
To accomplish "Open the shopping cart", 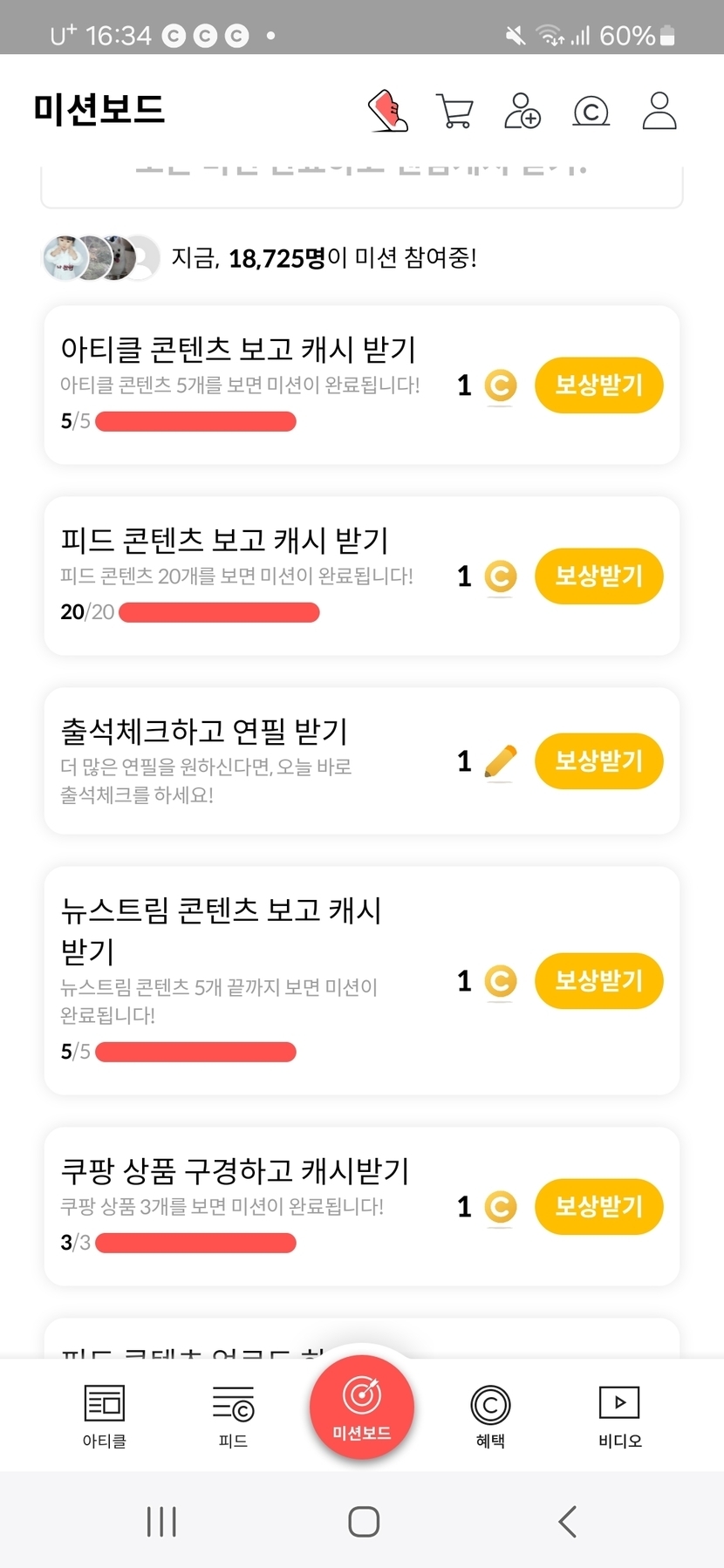I will pos(454,112).
